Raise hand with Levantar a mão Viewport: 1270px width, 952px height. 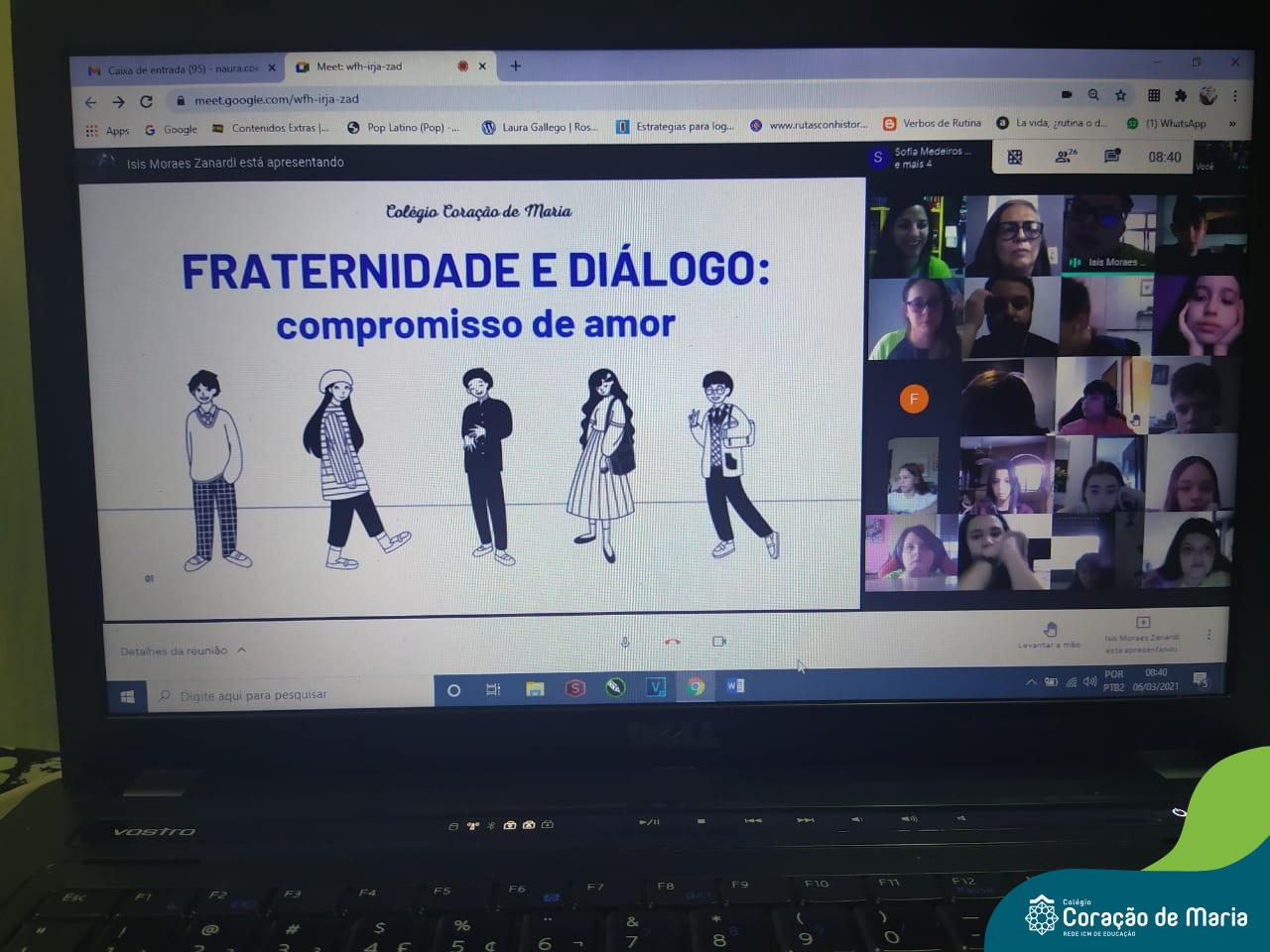1050,634
